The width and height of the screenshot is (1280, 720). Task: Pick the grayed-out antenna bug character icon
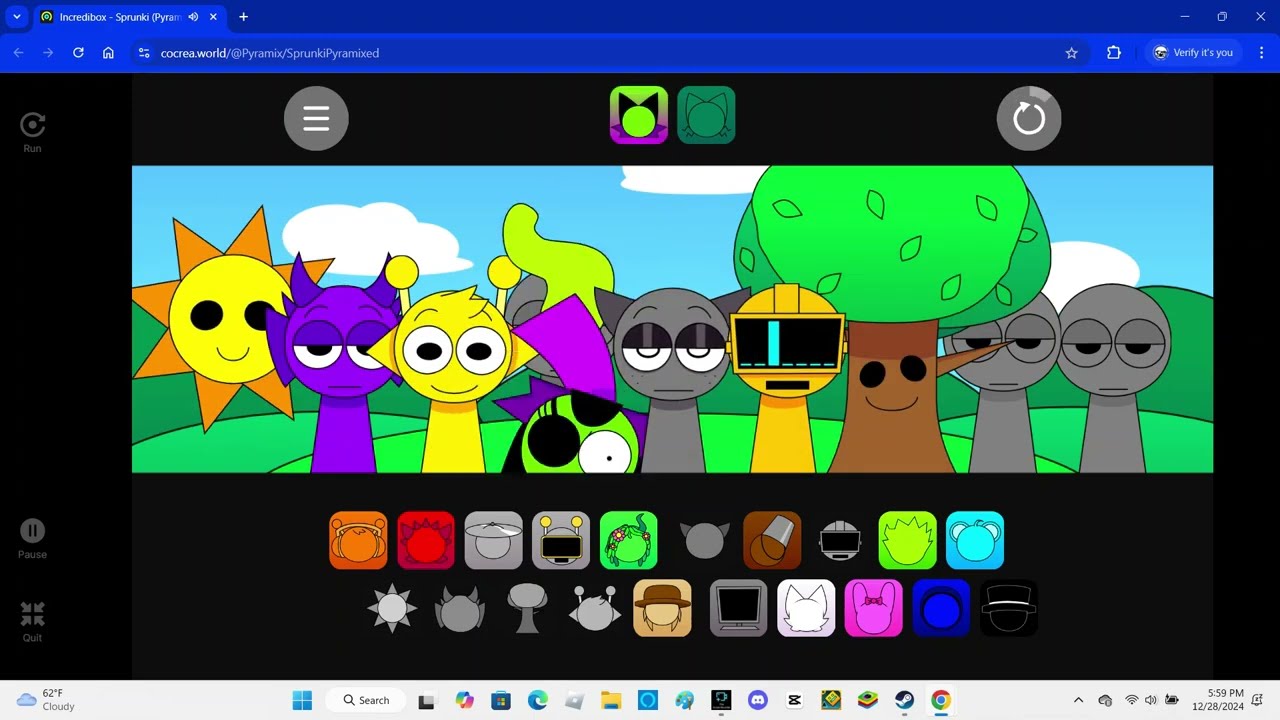[x=595, y=608]
